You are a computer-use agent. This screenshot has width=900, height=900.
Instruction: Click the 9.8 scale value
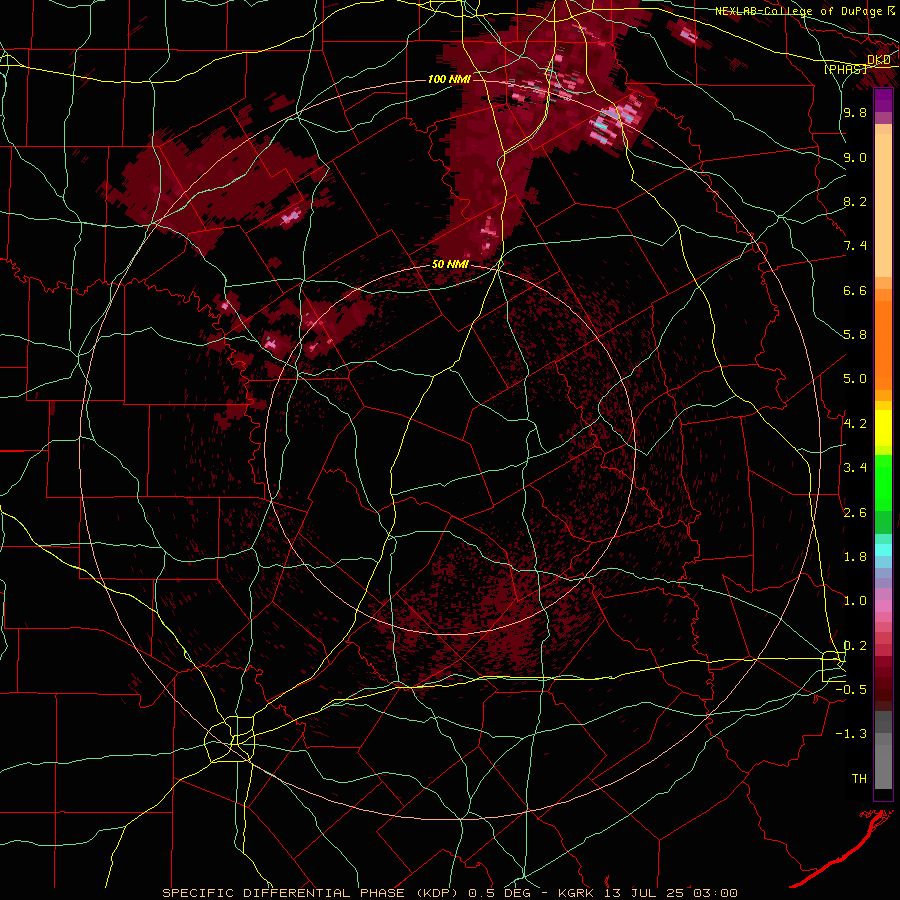tap(855, 113)
